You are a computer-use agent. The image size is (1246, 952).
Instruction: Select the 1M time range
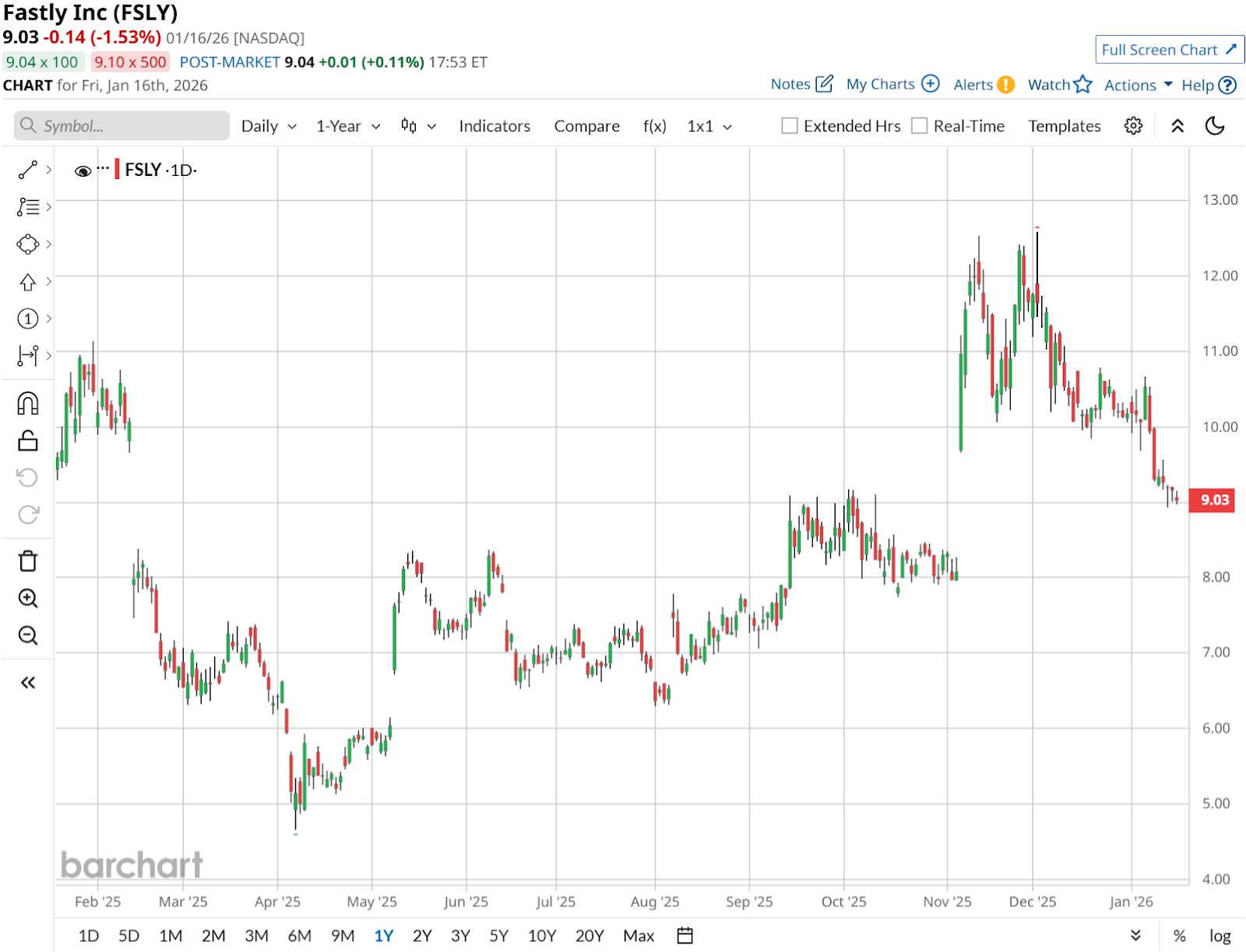[171, 936]
